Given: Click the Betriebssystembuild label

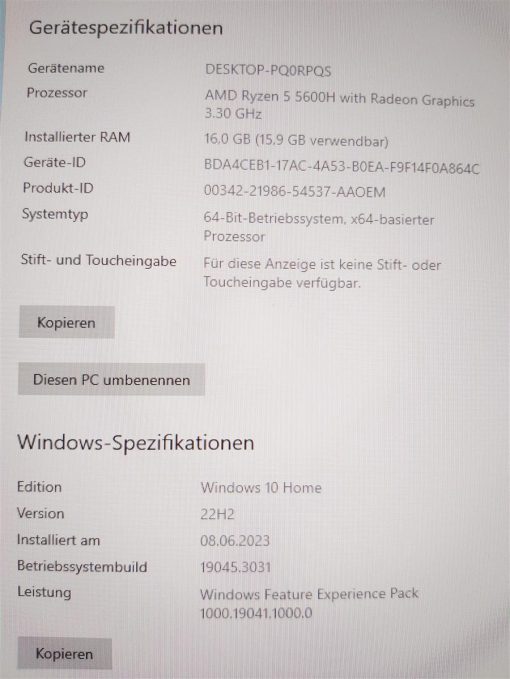Looking at the screenshot, I should pyautogui.click(x=82, y=566).
